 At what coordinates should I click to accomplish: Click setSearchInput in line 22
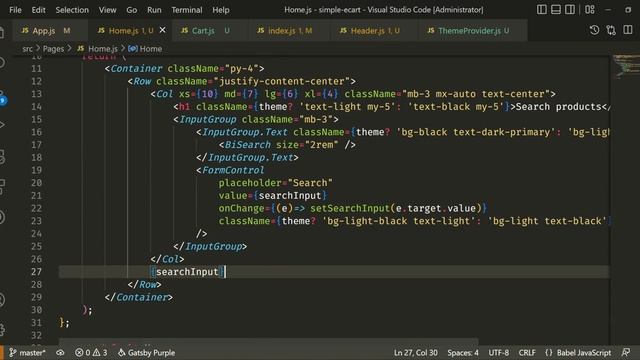click(x=350, y=208)
